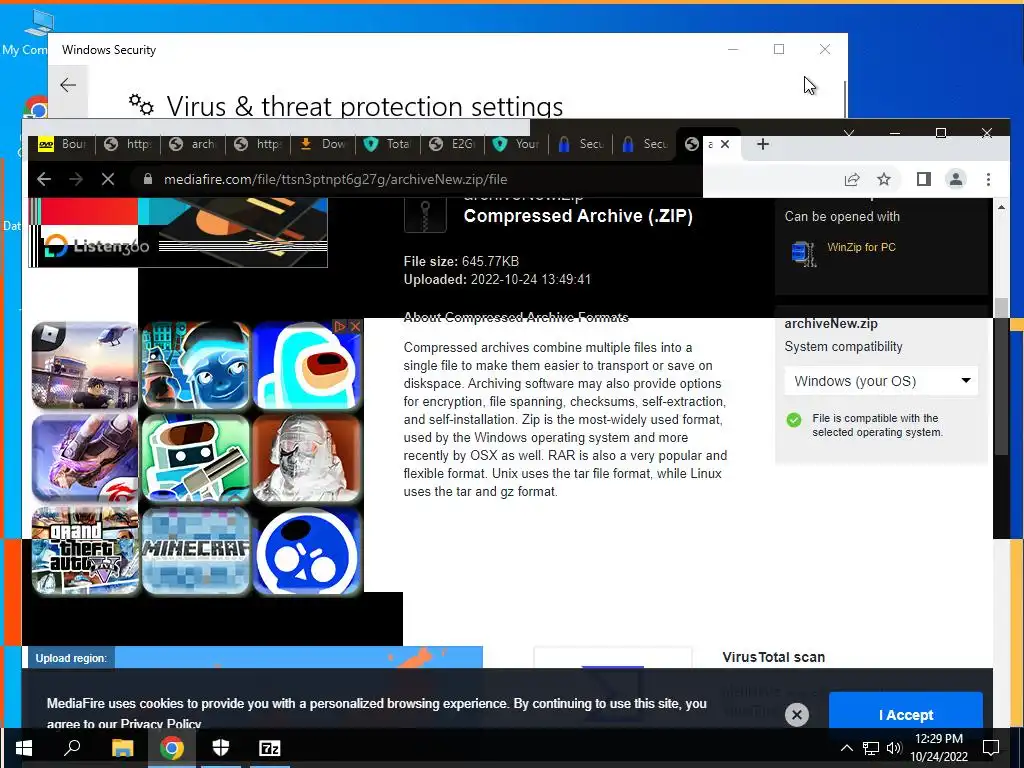Dismiss the cookie banner with X
The image size is (1024, 768).
pos(797,714)
